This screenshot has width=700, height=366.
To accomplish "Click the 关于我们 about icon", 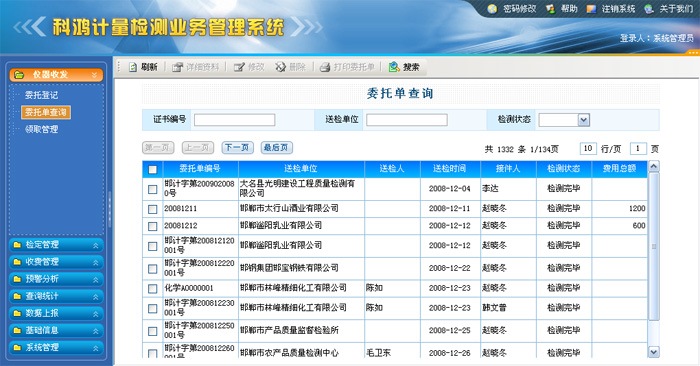I will [x=649, y=8].
